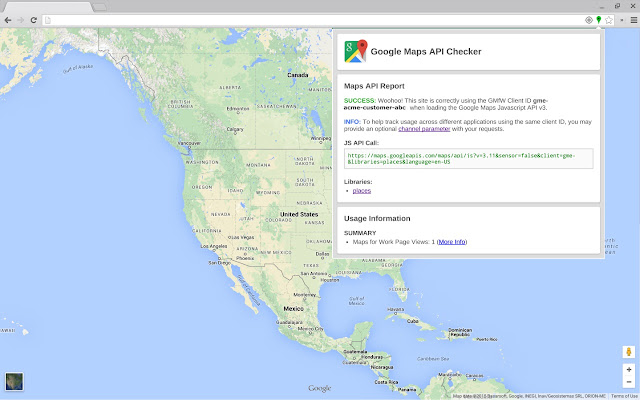Open the Chrome hamburger menu

(633, 20)
